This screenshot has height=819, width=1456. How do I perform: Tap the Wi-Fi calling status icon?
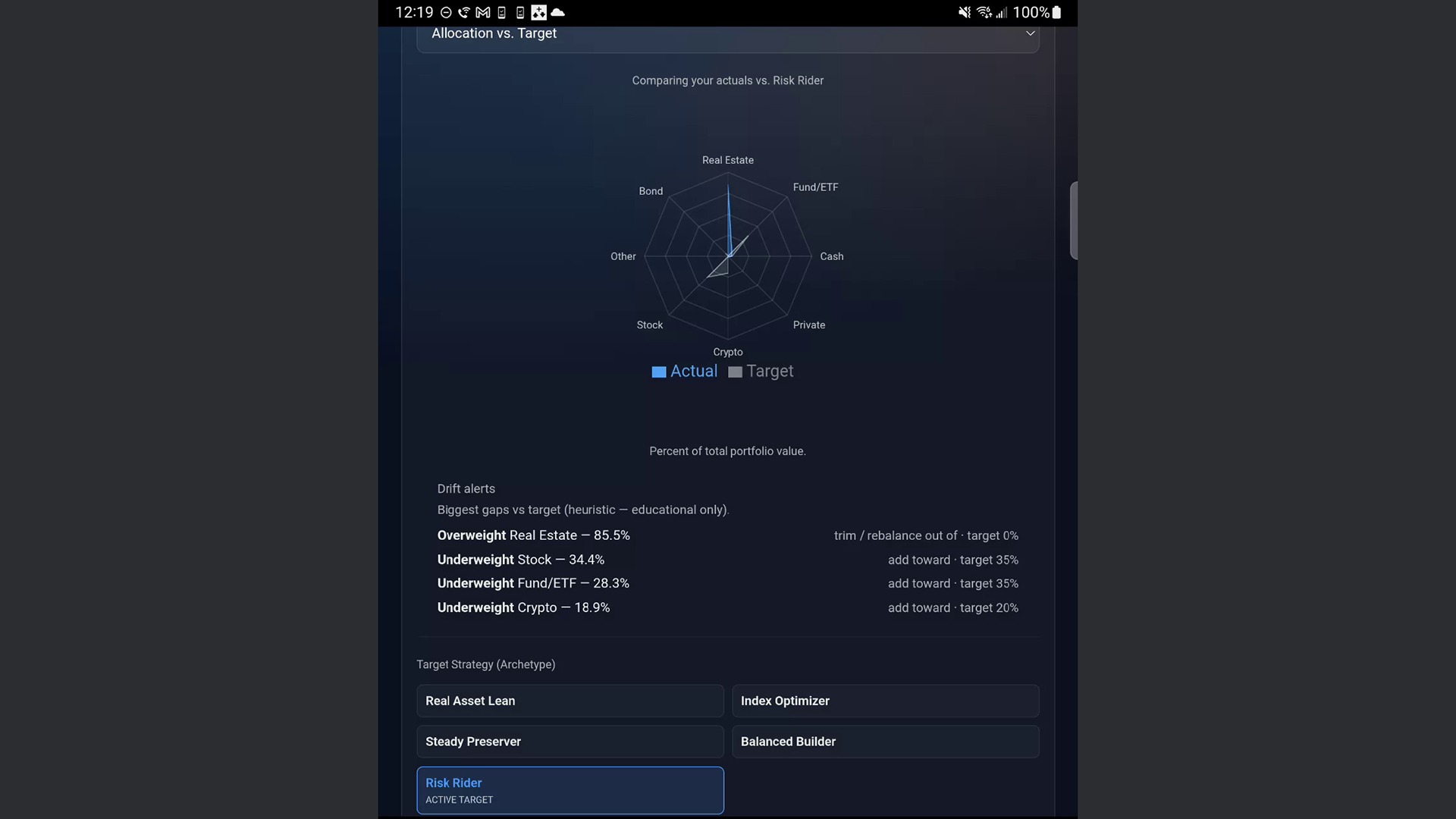(464, 12)
